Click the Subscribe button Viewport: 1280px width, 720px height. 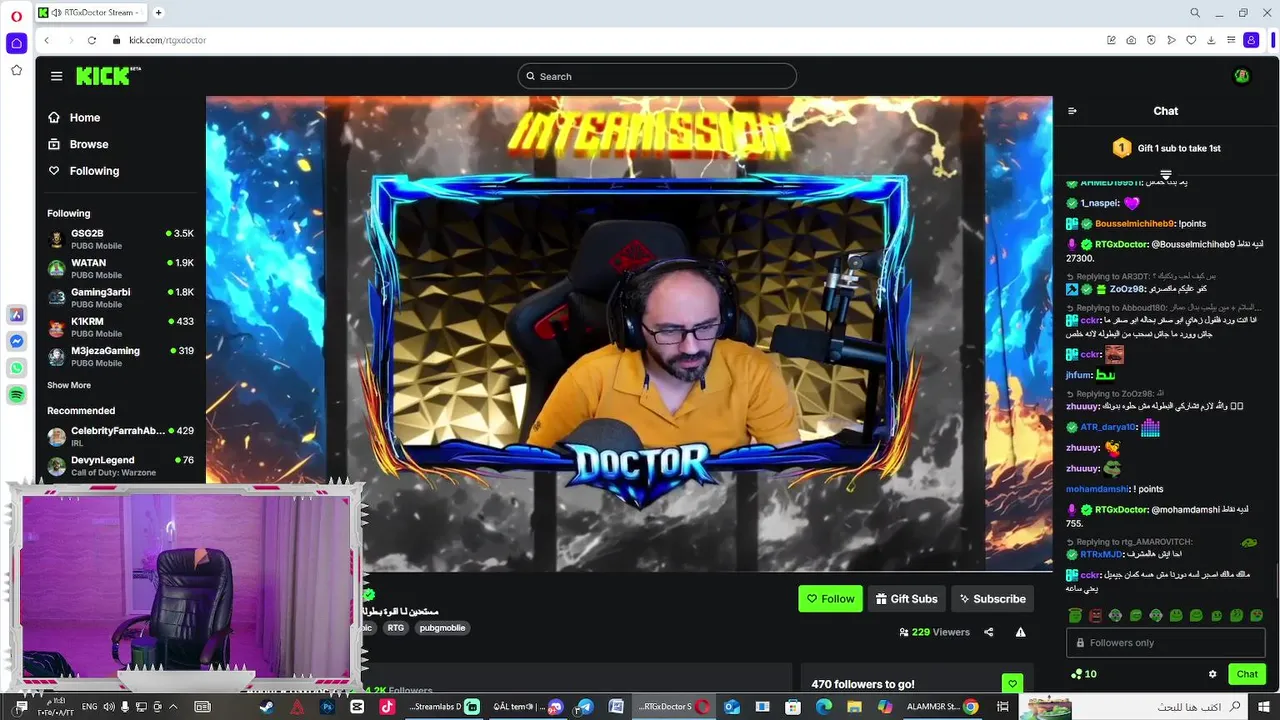tap(992, 599)
